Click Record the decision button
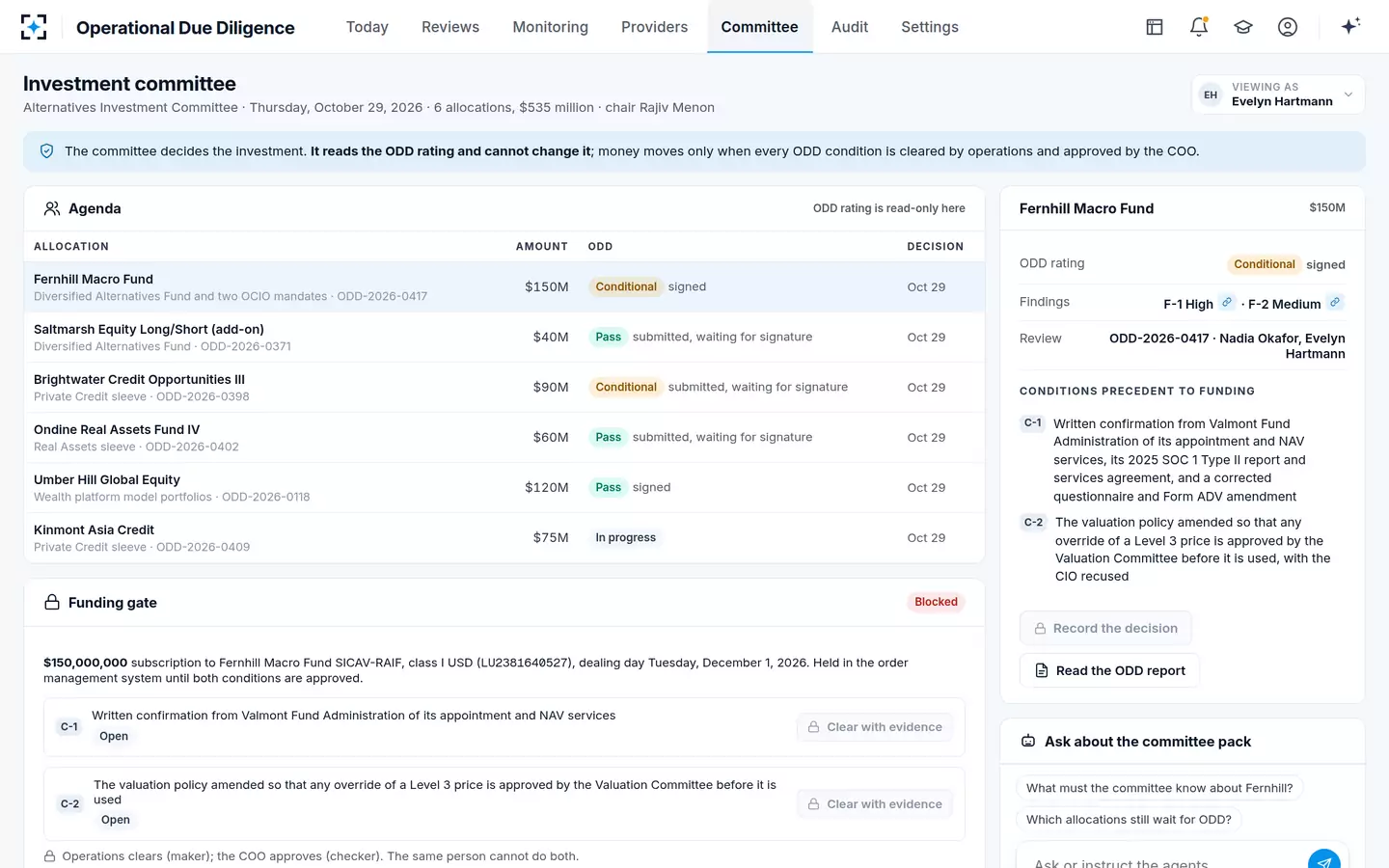1389x868 pixels. click(1105, 628)
